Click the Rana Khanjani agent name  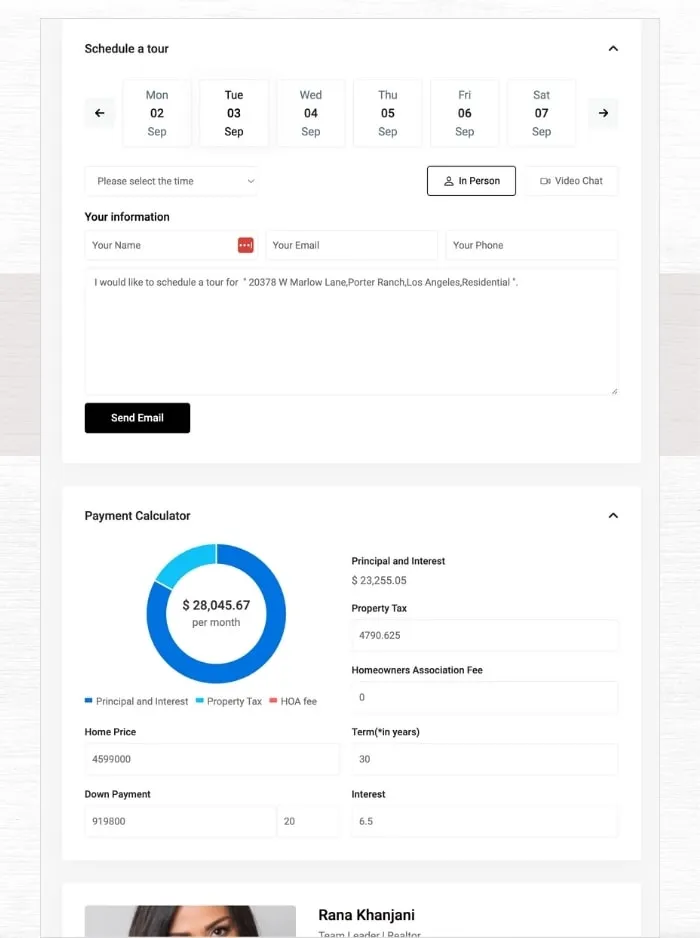[x=366, y=915]
